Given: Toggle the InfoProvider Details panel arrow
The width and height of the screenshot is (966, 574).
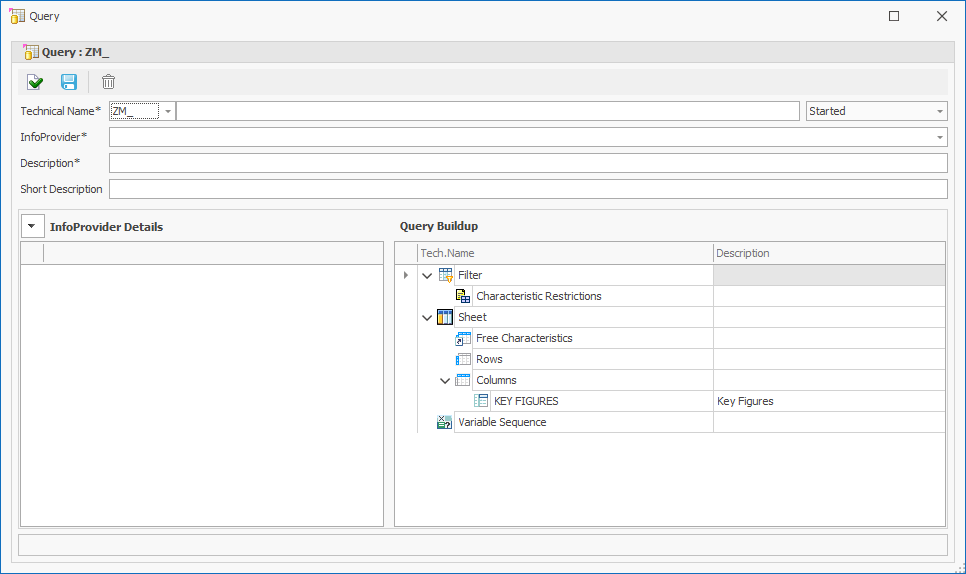Looking at the screenshot, I should click(x=31, y=227).
